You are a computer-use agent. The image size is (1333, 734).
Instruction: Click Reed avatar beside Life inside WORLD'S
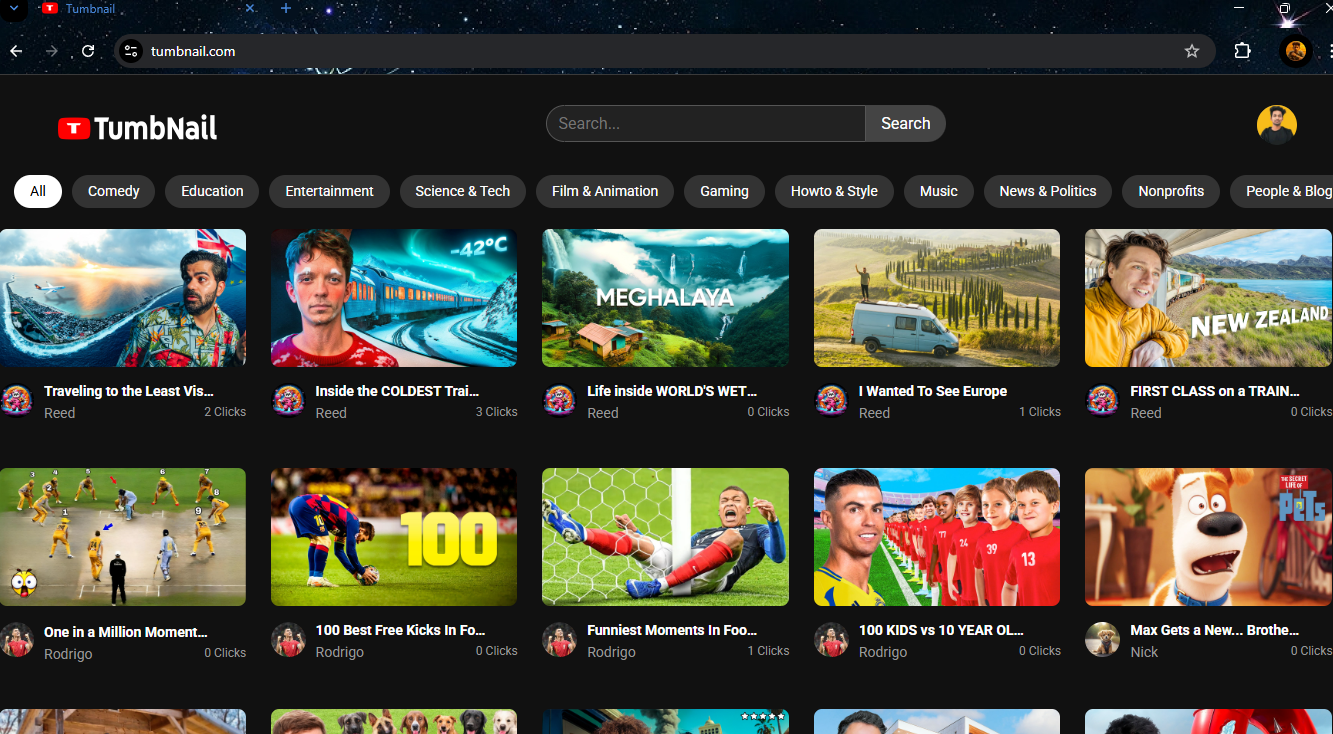click(559, 400)
